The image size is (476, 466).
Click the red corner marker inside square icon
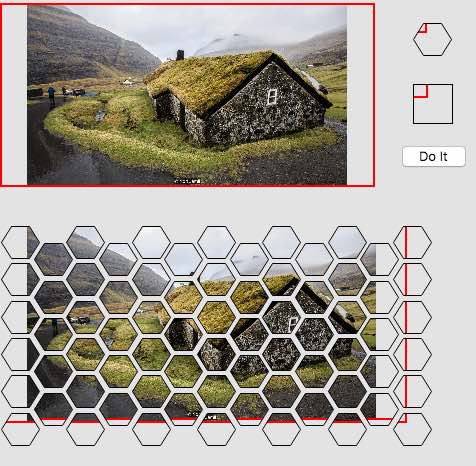pyautogui.click(x=421, y=91)
